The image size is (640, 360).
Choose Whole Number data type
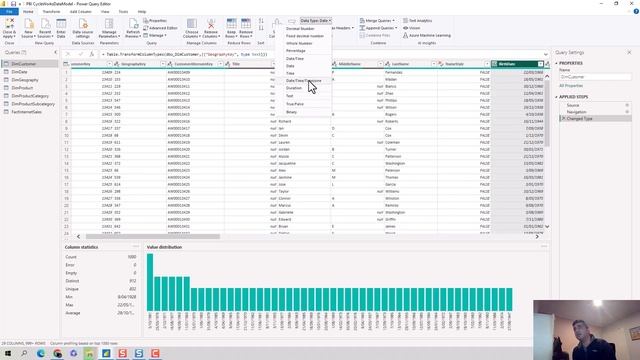click(299, 43)
